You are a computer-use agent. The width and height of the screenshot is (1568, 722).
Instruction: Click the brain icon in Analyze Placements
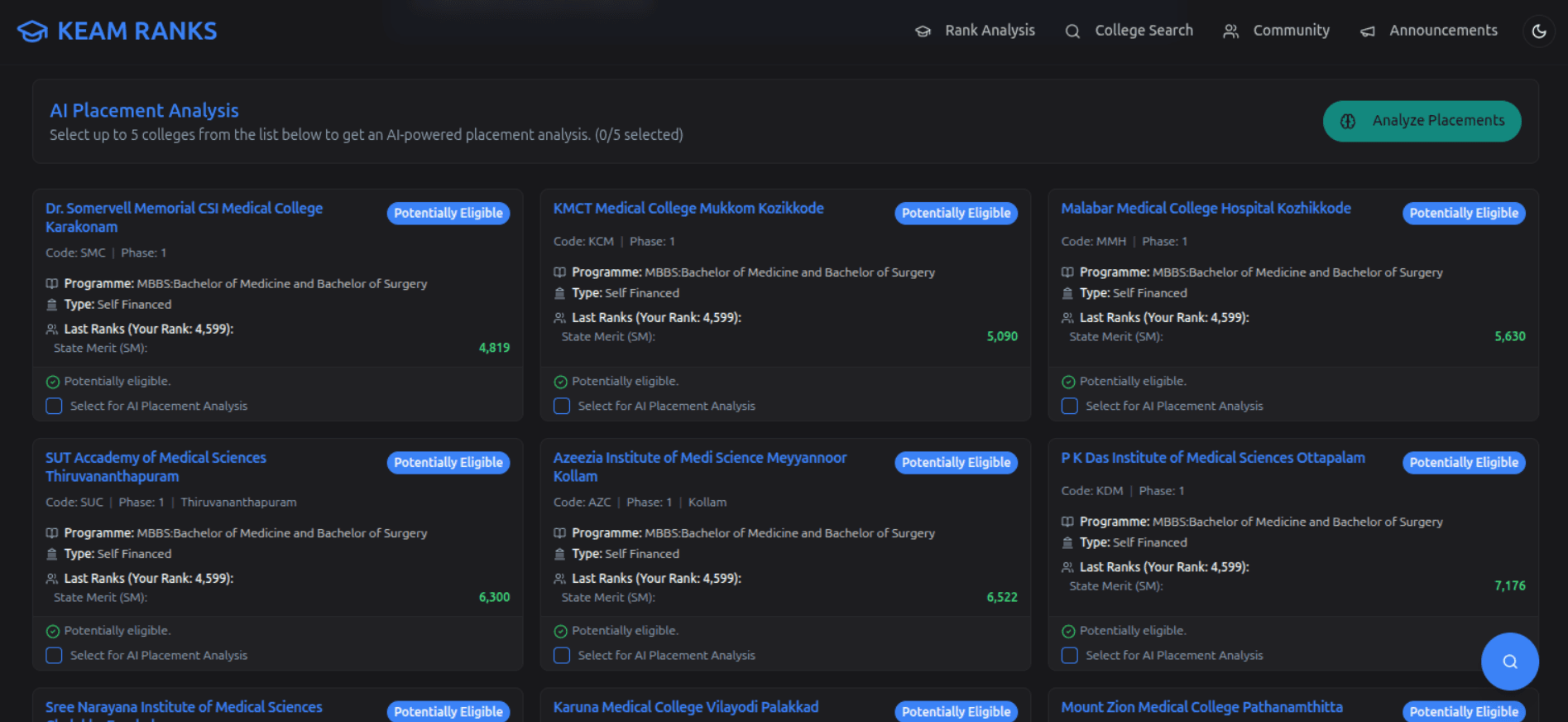pos(1348,121)
